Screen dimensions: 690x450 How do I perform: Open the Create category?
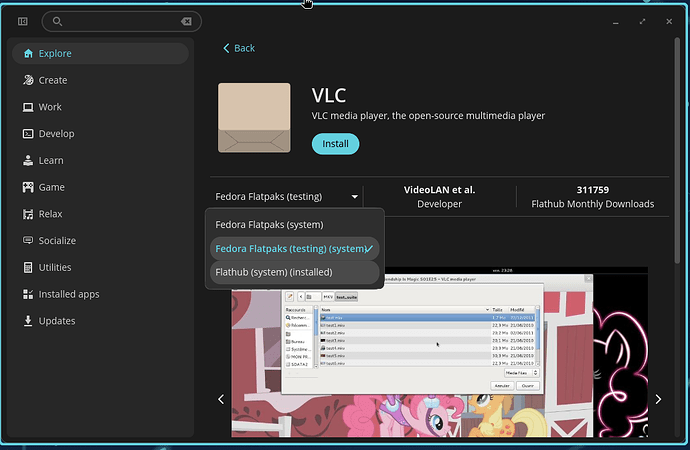[100, 80]
